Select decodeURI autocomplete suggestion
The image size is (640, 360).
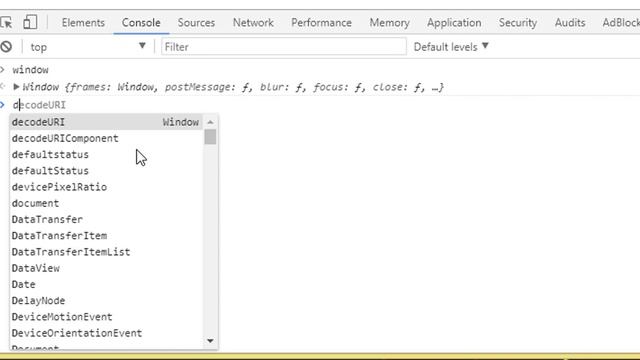tap(106, 122)
